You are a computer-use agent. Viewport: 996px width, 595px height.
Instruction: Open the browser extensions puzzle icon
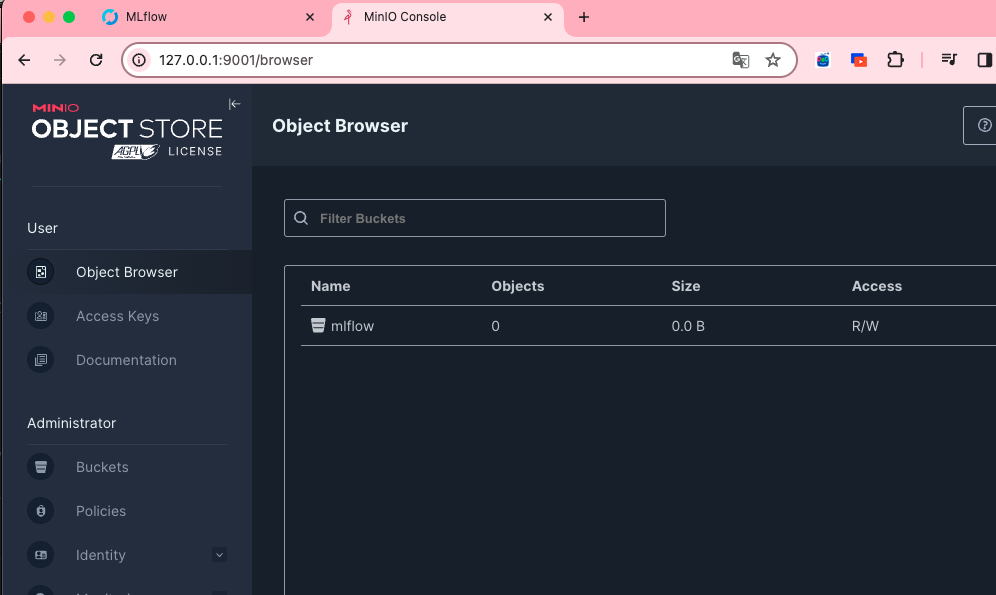pos(895,60)
